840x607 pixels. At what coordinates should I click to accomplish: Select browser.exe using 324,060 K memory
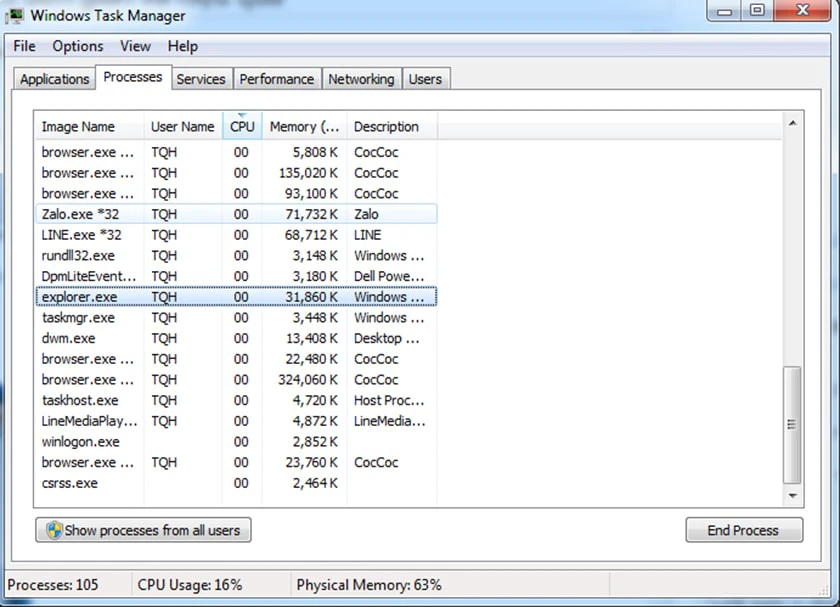(x=236, y=380)
